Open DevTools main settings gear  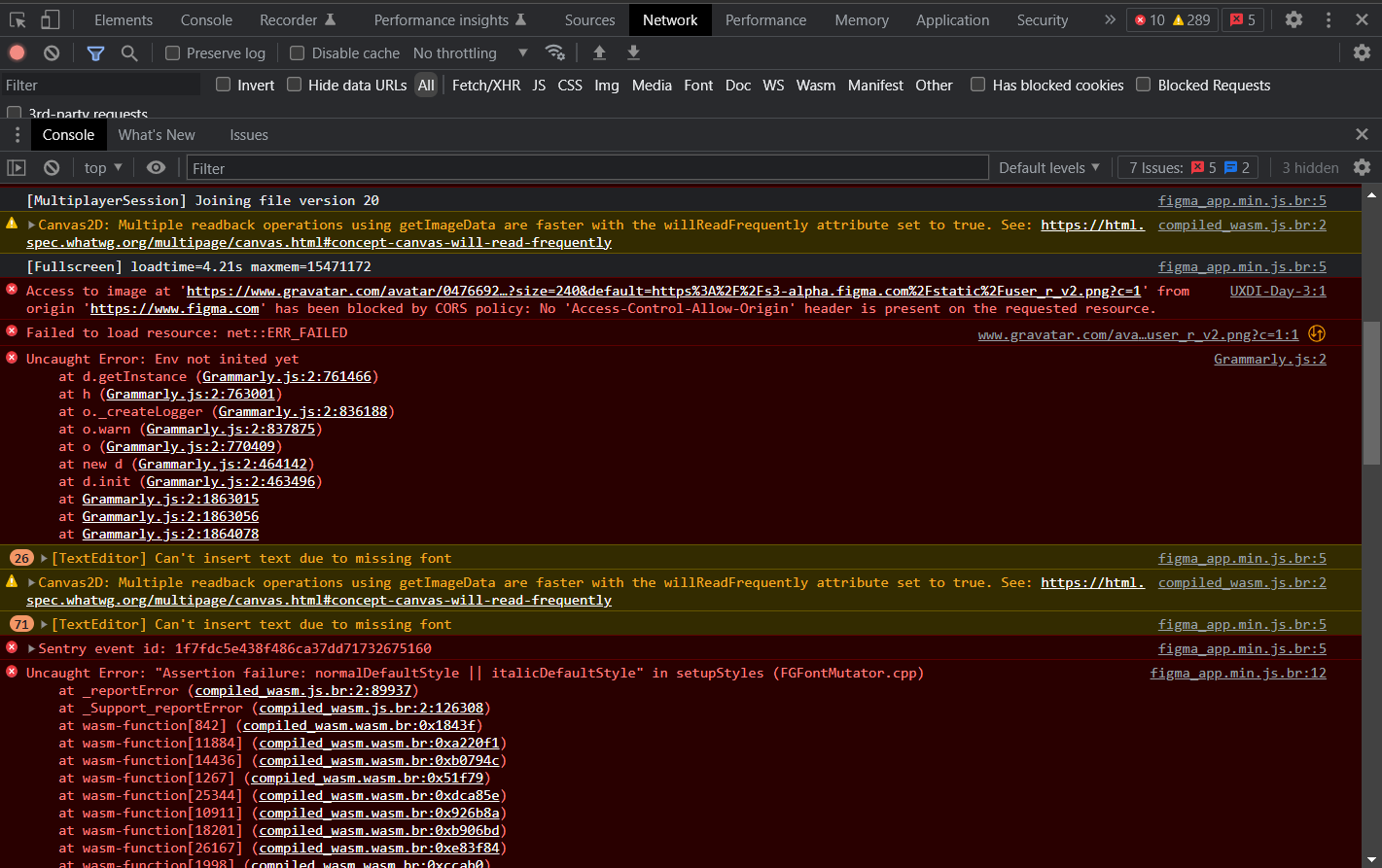1293,19
